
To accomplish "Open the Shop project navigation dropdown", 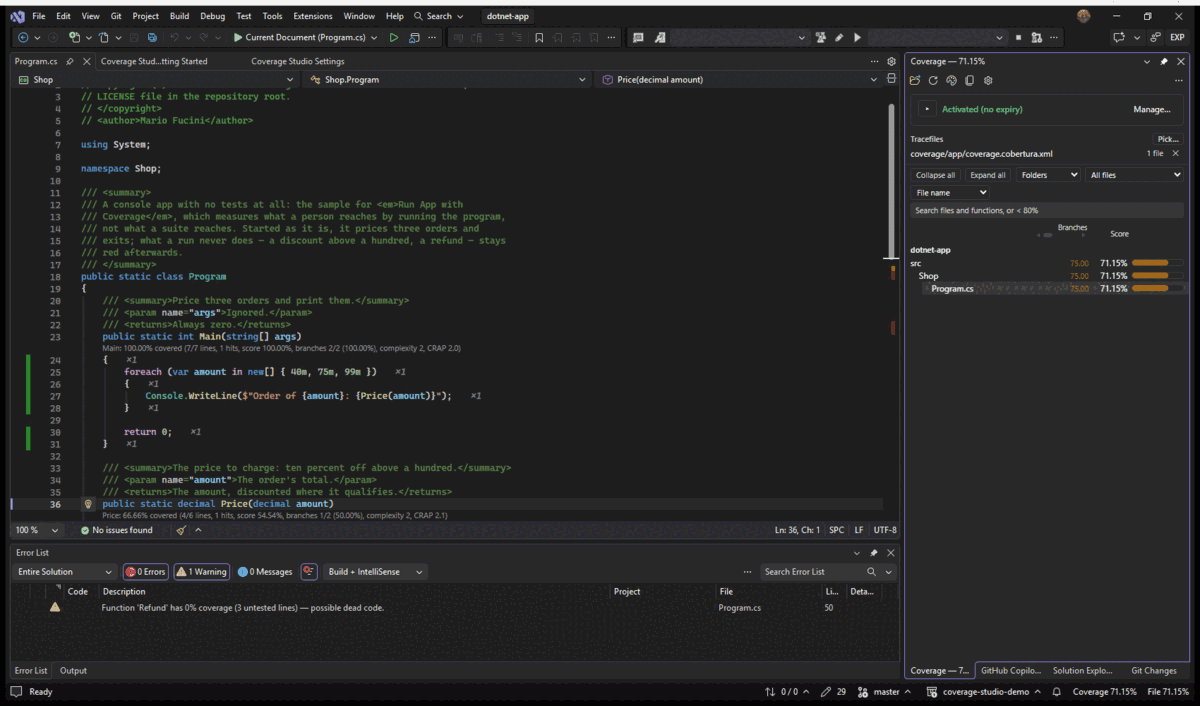I will click(156, 79).
